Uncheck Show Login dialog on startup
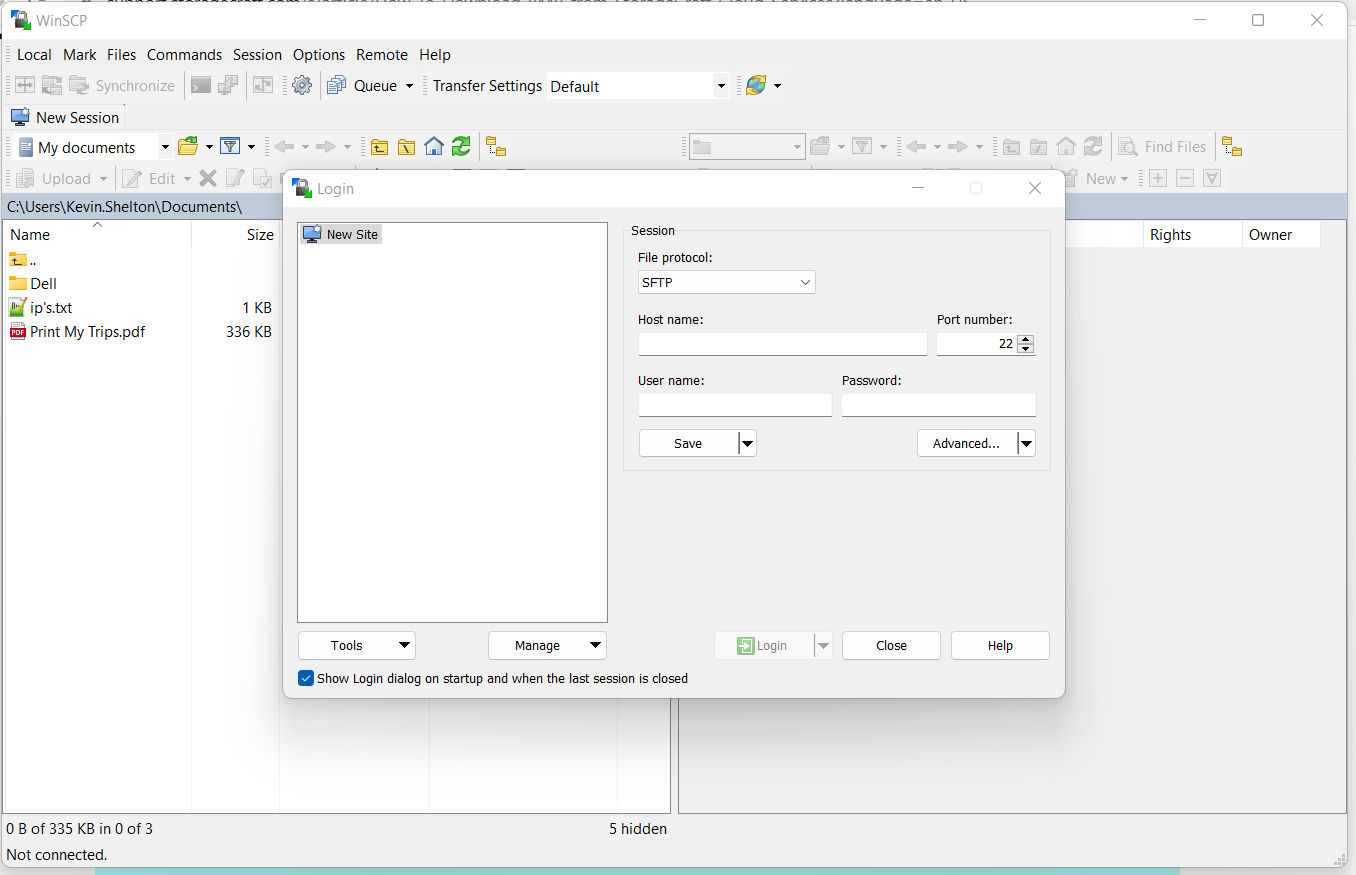This screenshot has width=1356, height=875. pyautogui.click(x=306, y=678)
